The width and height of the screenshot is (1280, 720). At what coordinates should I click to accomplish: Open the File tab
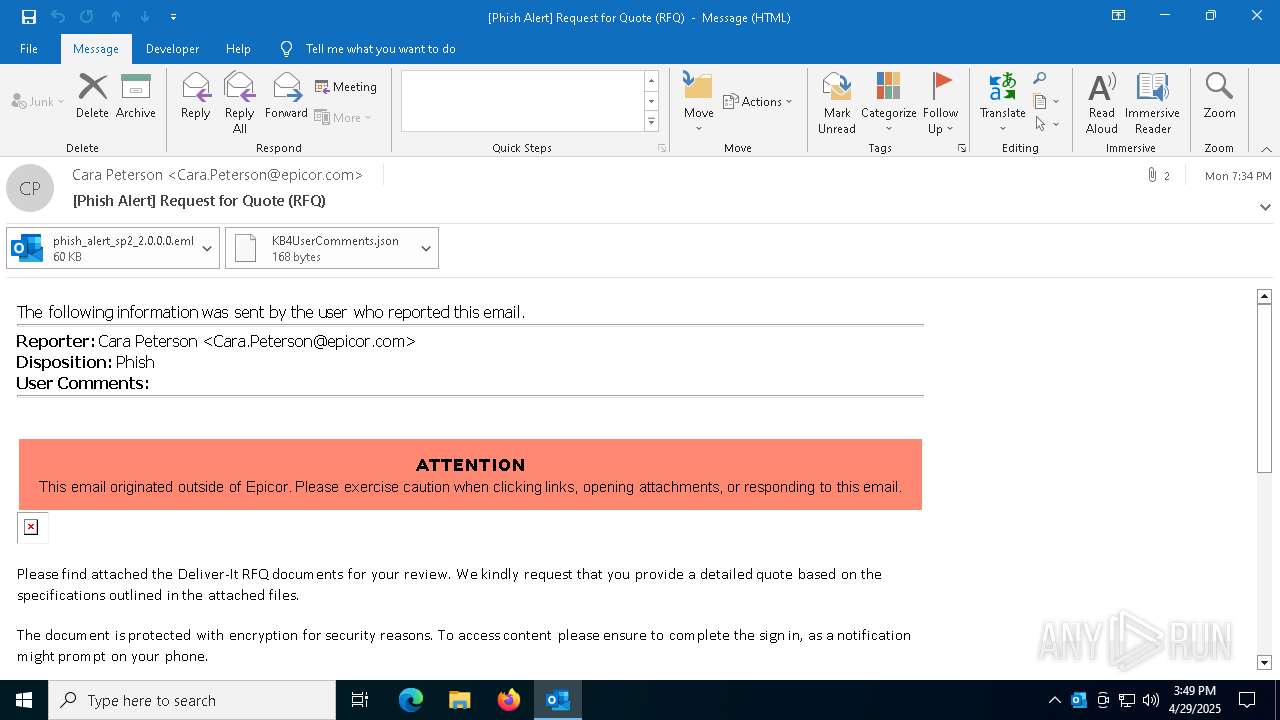pos(29,48)
